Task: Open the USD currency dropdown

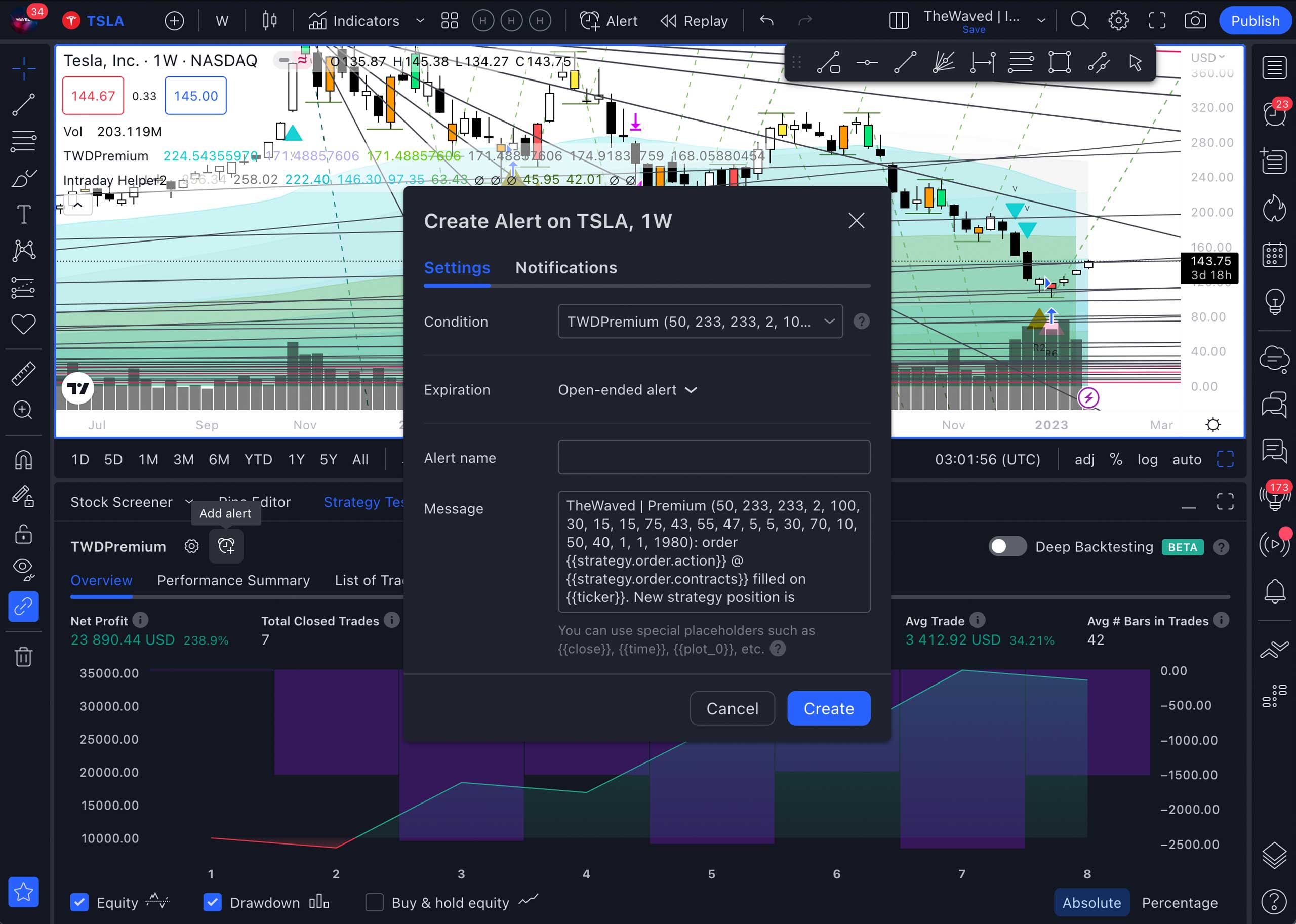Action: (x=1207, y=58)
